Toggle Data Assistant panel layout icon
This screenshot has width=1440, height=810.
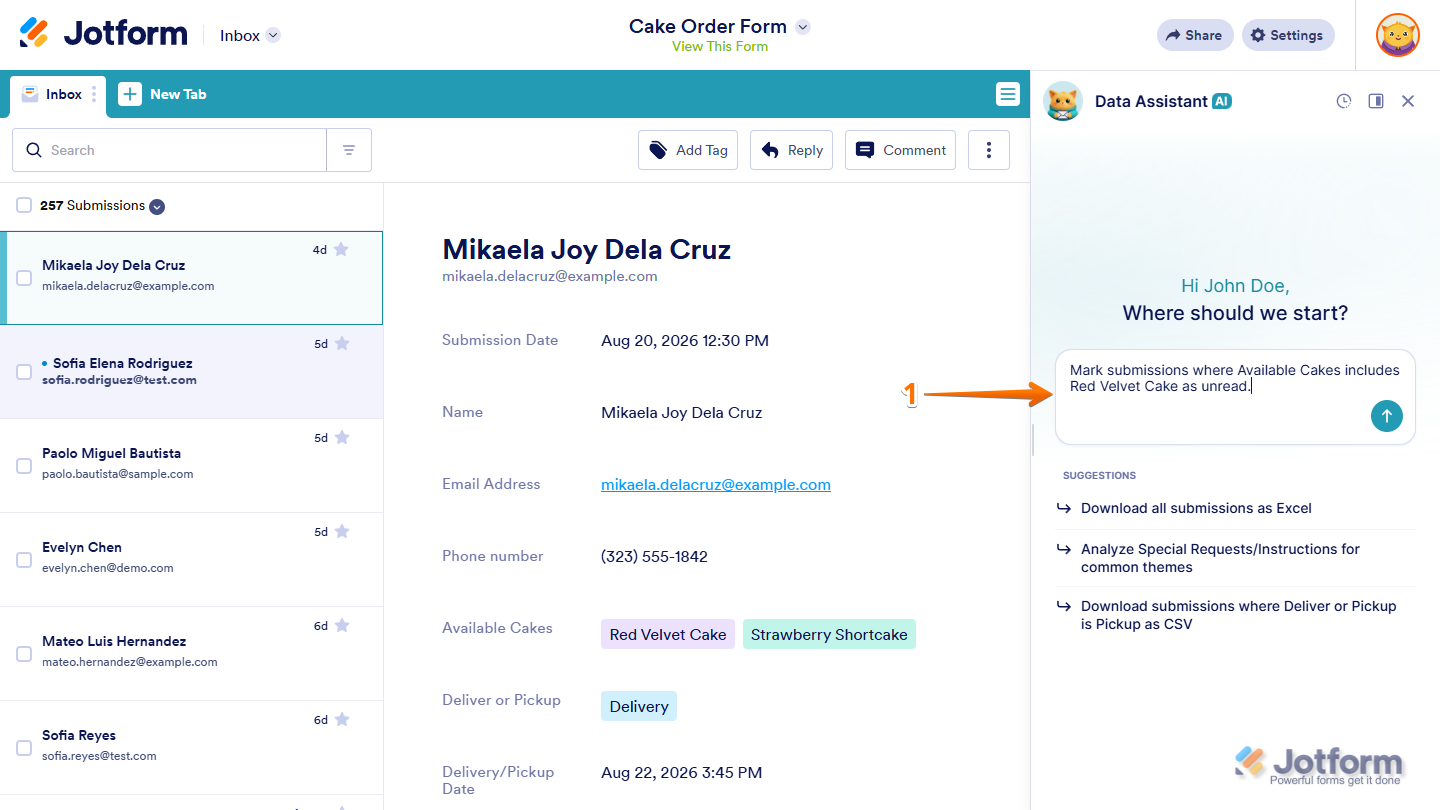[x=1376, y=101]
